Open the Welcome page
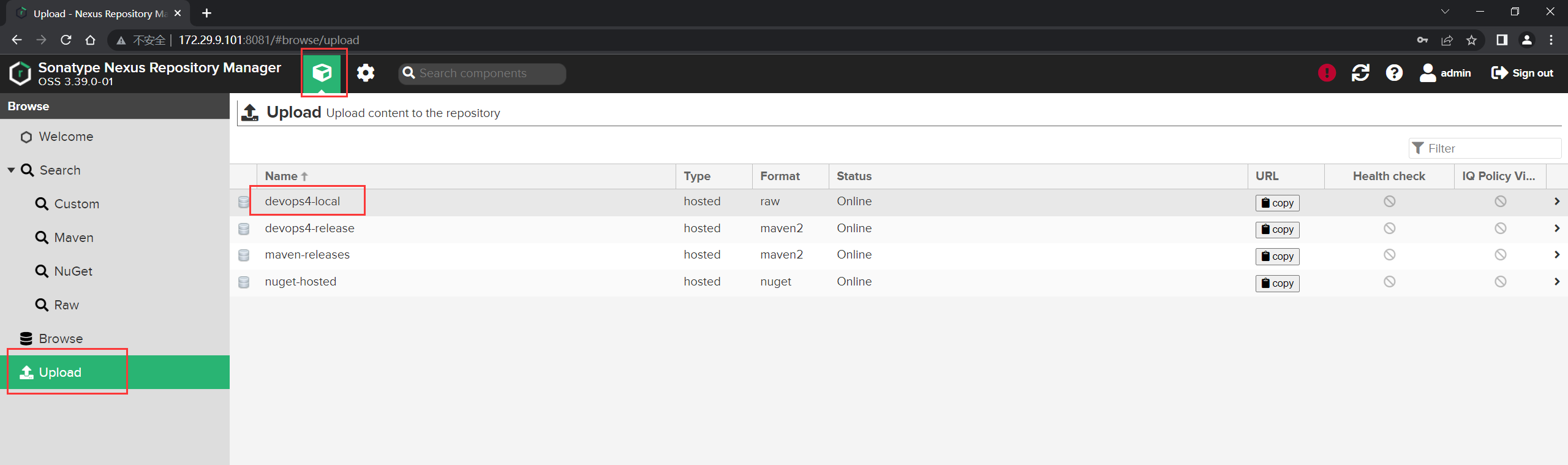Image resolution: width=1568 pixels, height=465 pixels. pos(66,137)
